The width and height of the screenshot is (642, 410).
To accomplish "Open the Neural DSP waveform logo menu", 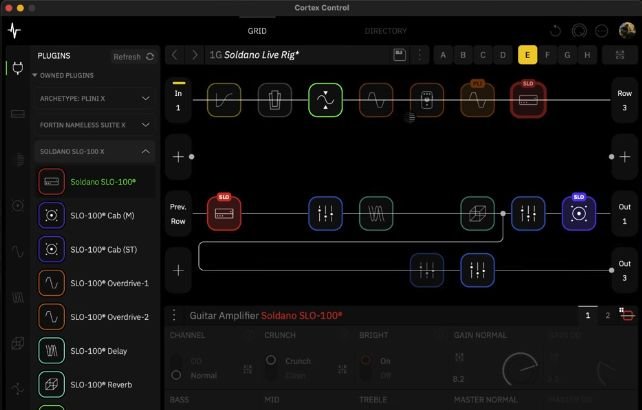I will 14,31.
